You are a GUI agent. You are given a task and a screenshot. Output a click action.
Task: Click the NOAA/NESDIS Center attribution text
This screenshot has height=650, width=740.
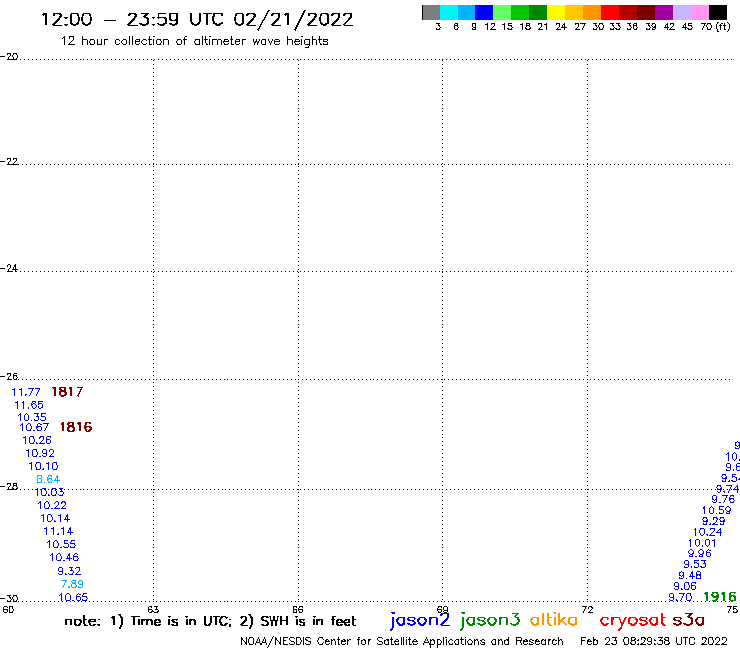(x=402, y=642)
